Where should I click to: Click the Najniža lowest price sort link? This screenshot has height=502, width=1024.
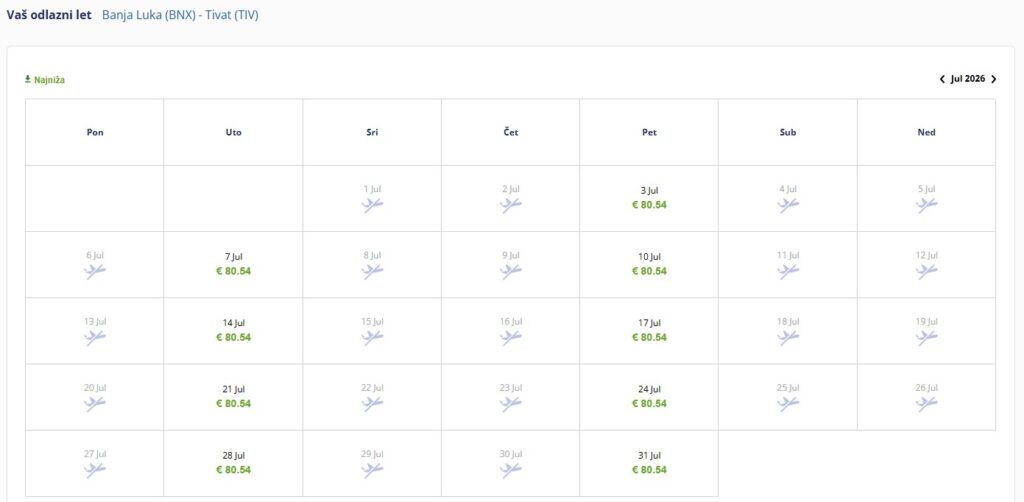[45, 79]
